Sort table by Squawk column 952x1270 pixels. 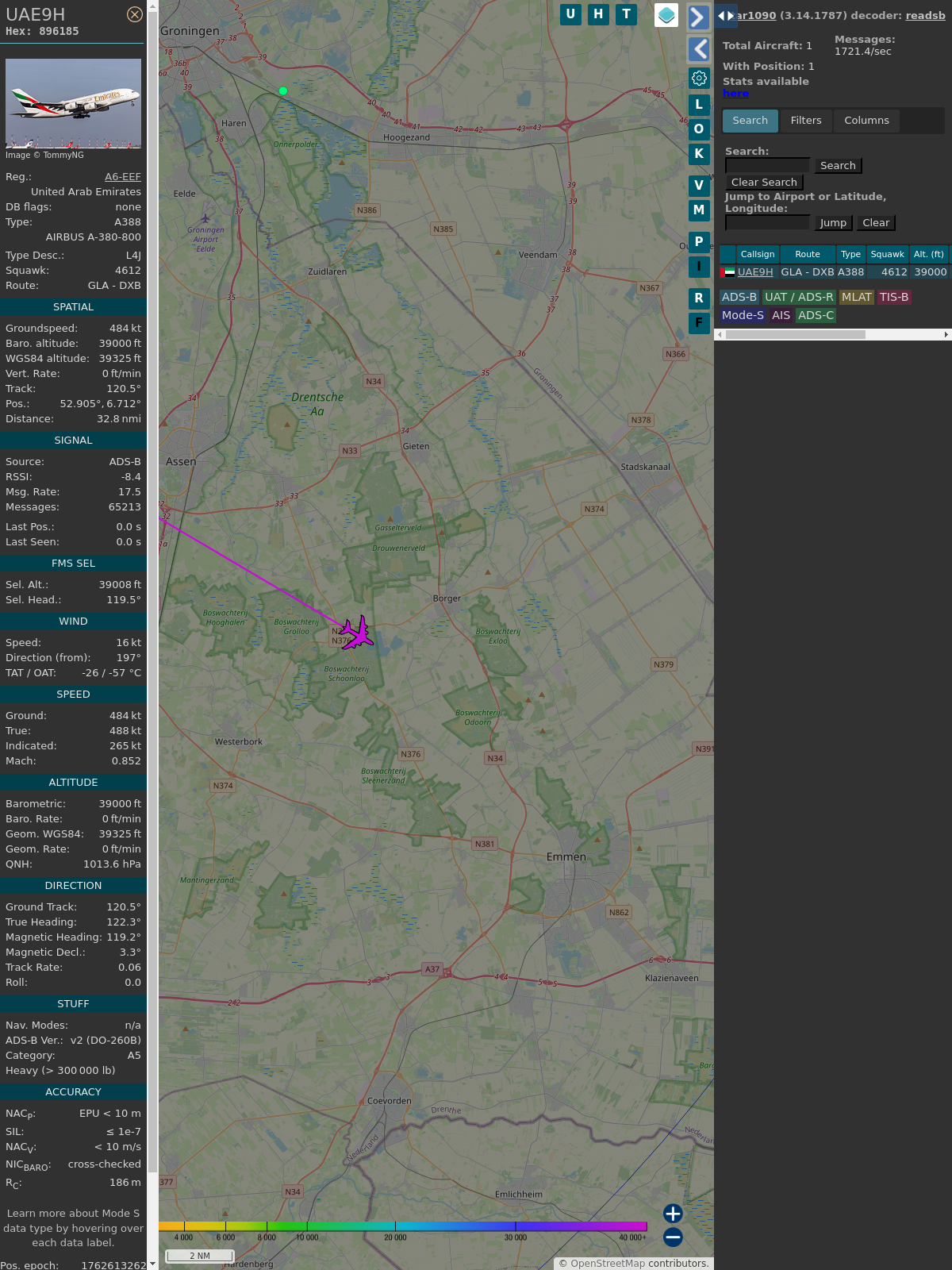click(x=888, y=254)
